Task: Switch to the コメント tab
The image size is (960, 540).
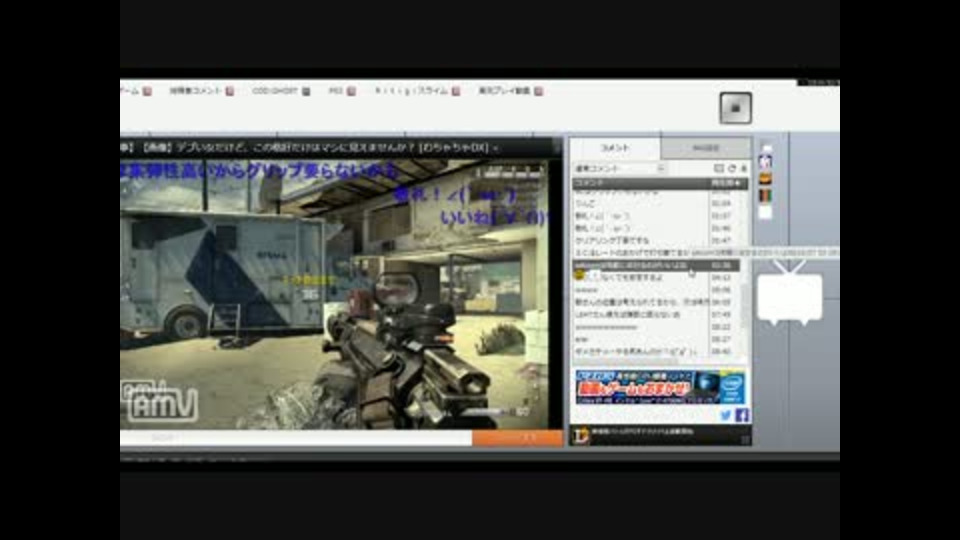Action: [615, 148]
